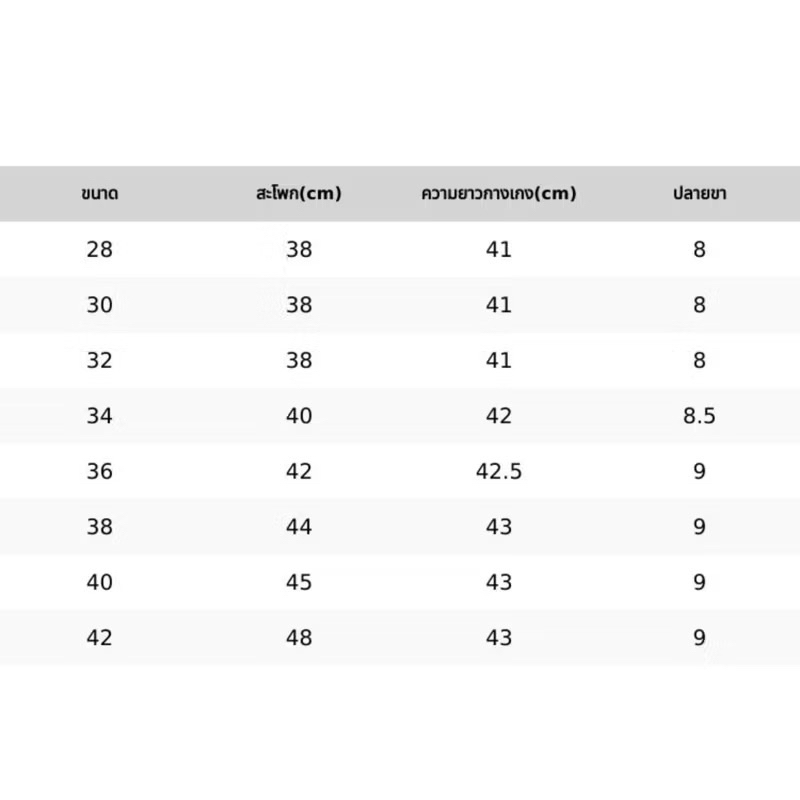Select size 34 row label
This screenshot has width=800, height=800.
tap(99, 416)
